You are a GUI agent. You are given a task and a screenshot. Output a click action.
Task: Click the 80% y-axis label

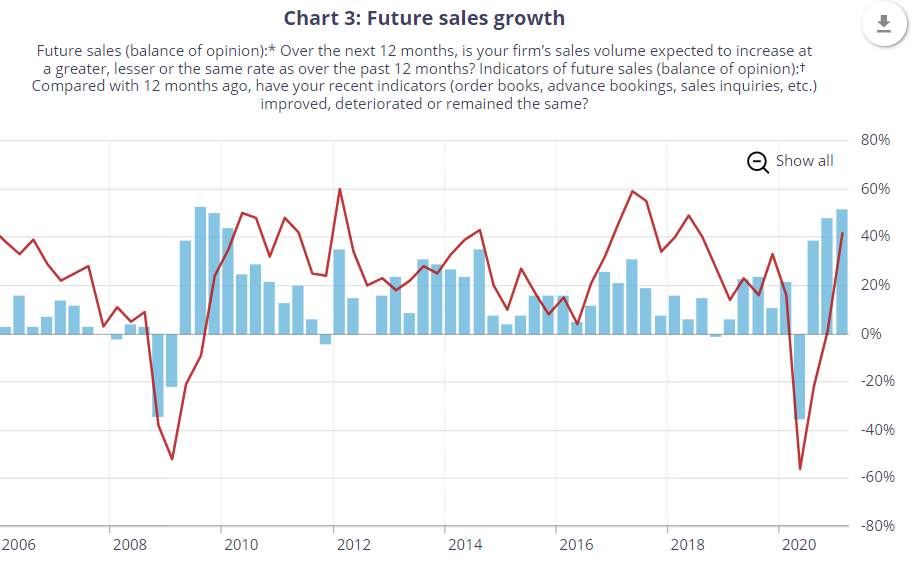point(876,140)
